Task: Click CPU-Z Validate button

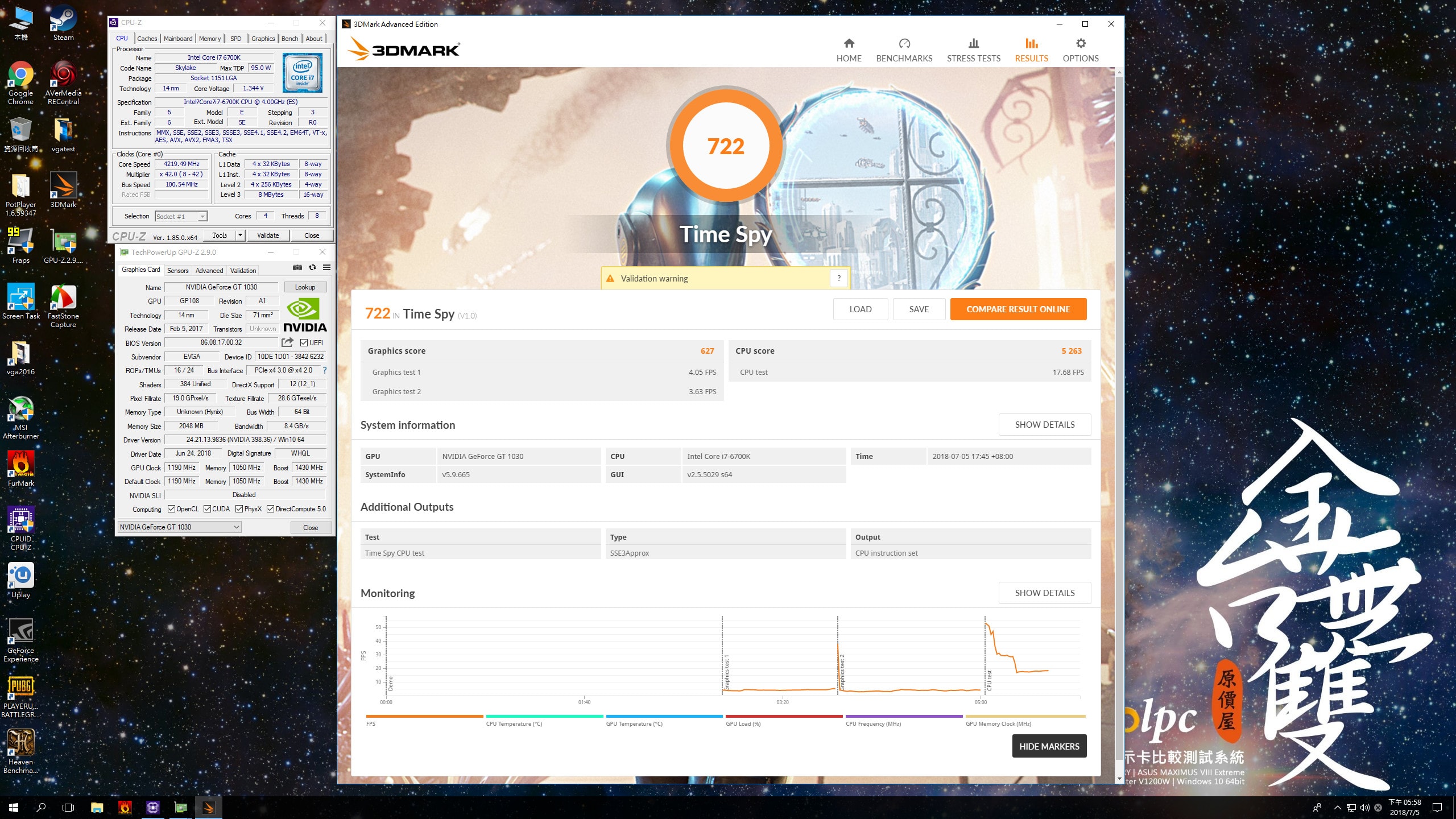Action: [x=268, y=235]
